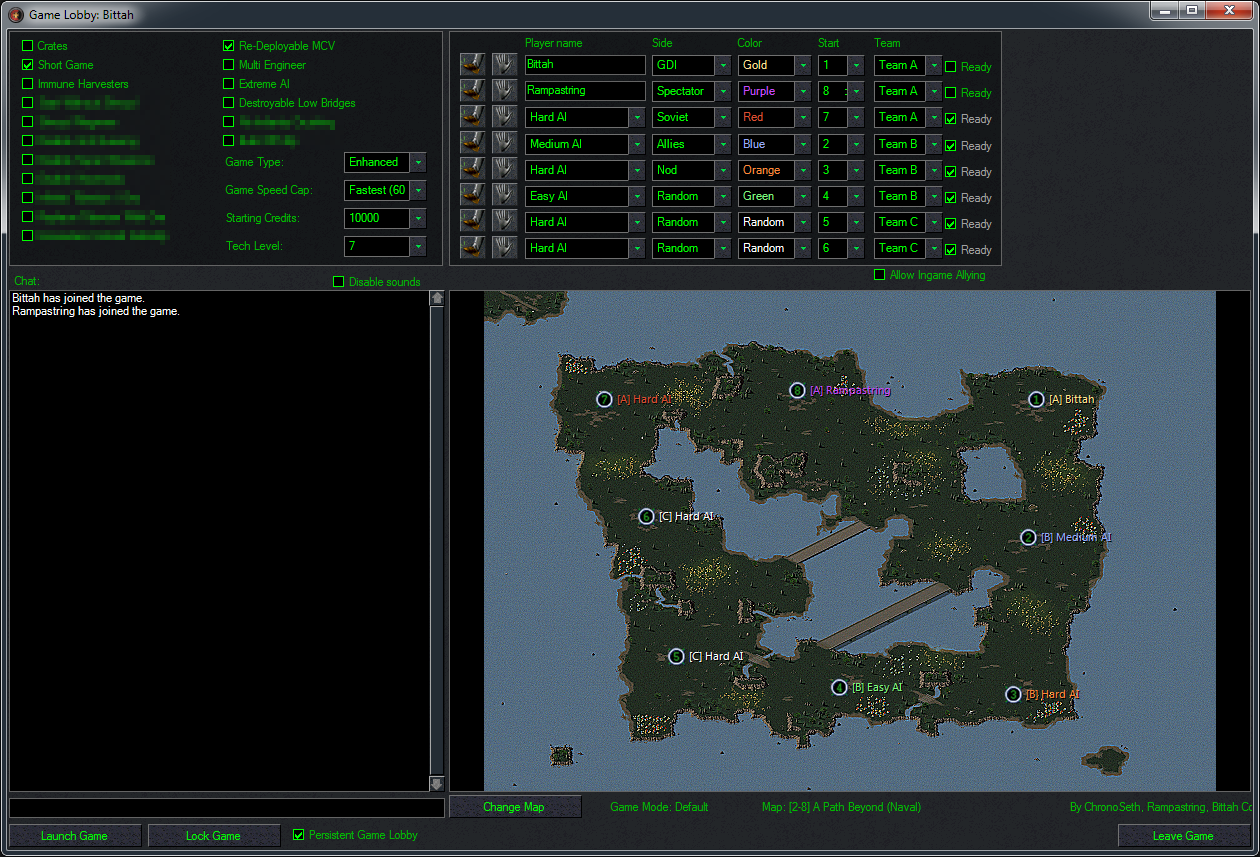1260x857 pixels.
Task: Expand the Game Speed Cap dropdown
Action: click(385, 190)
